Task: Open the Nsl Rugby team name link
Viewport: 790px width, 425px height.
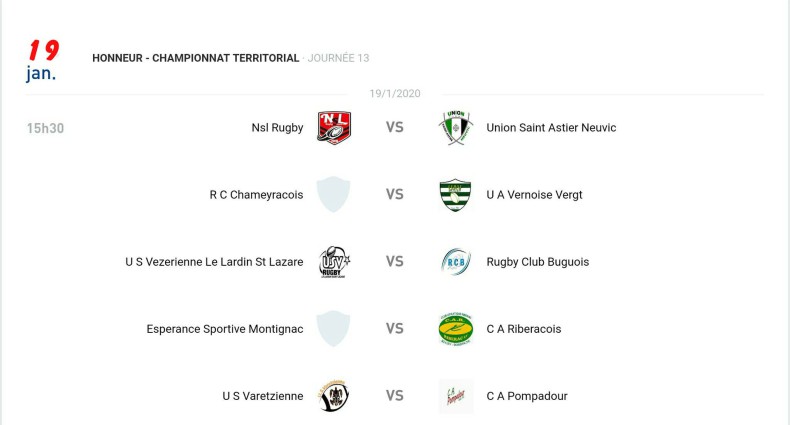Action: pos(277,128)
